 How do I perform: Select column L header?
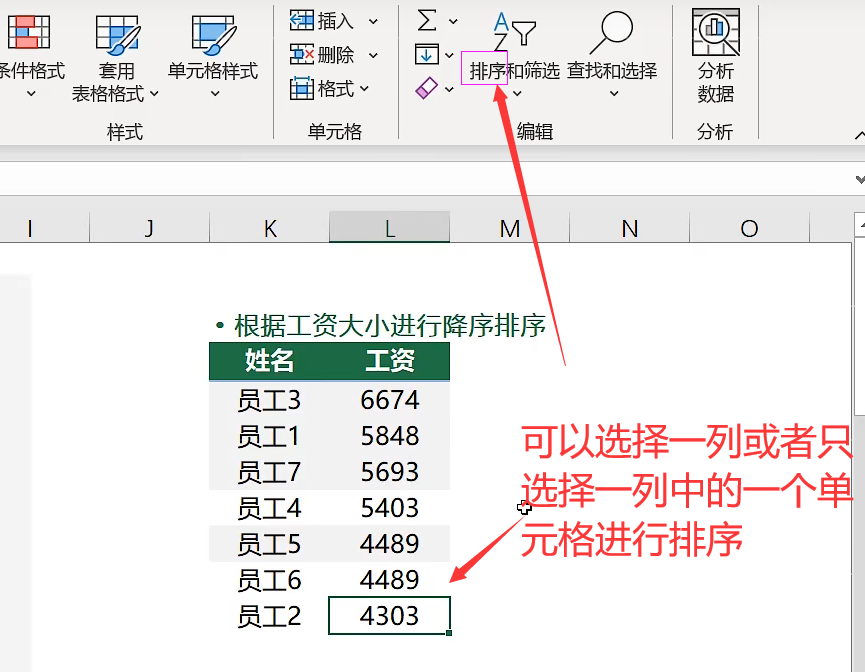tap(389, 228)
